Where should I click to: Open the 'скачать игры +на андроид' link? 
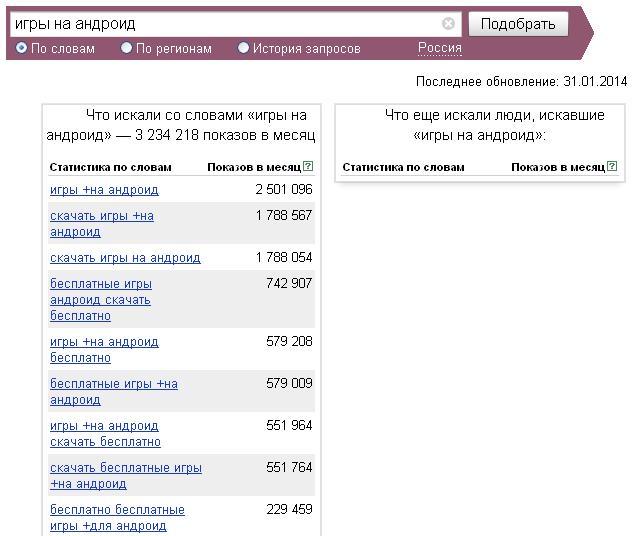[102, 224]
